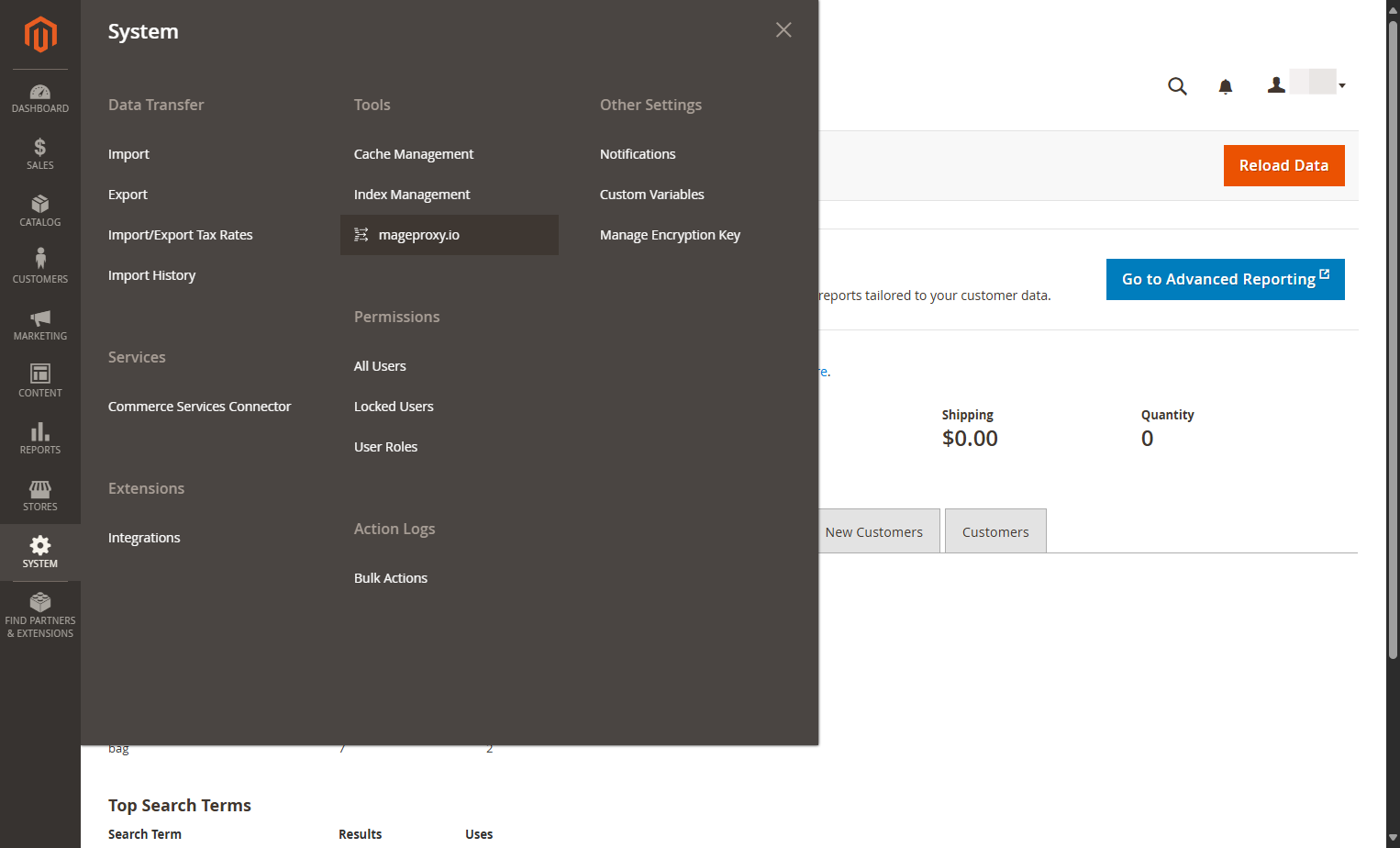Open Commerce Services Connector

(199, 407)
